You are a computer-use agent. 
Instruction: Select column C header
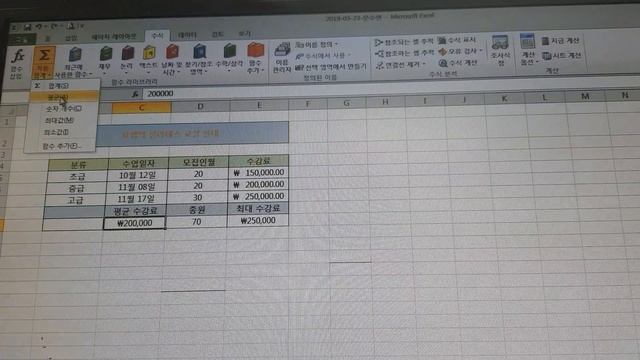point(141,107)
